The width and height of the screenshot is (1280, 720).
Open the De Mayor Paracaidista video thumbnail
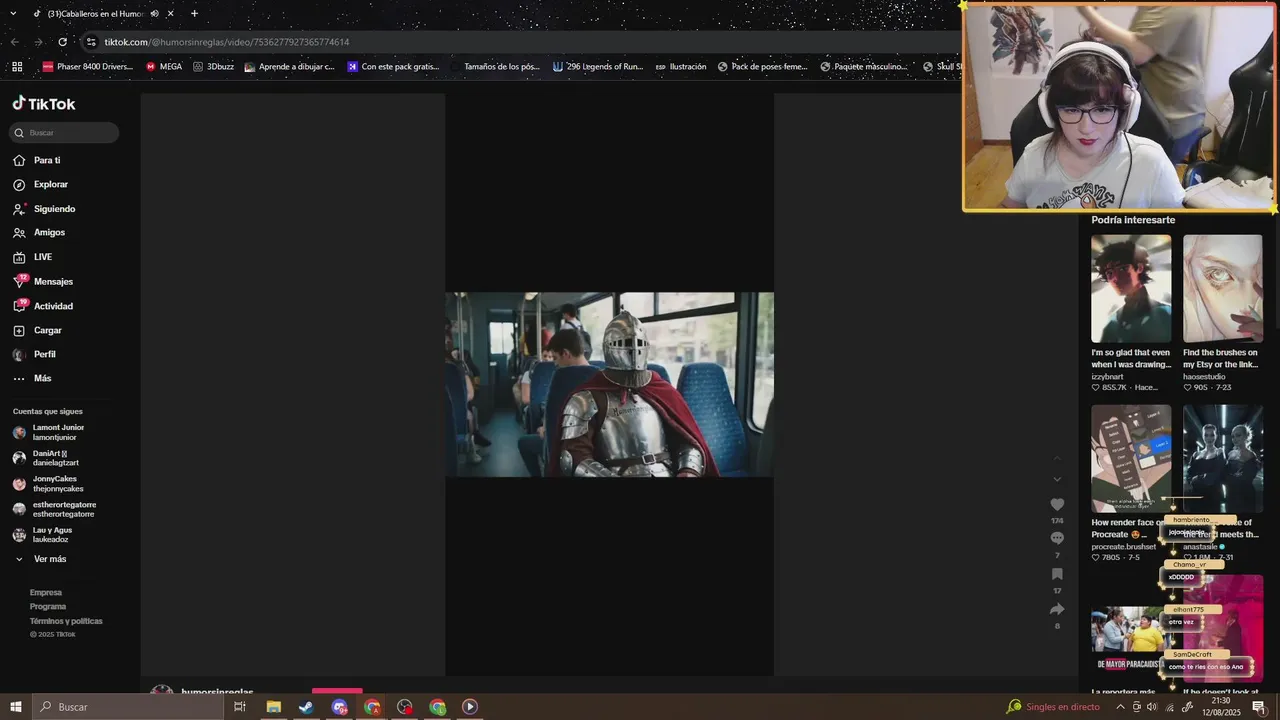click(x=1131, y=629)
